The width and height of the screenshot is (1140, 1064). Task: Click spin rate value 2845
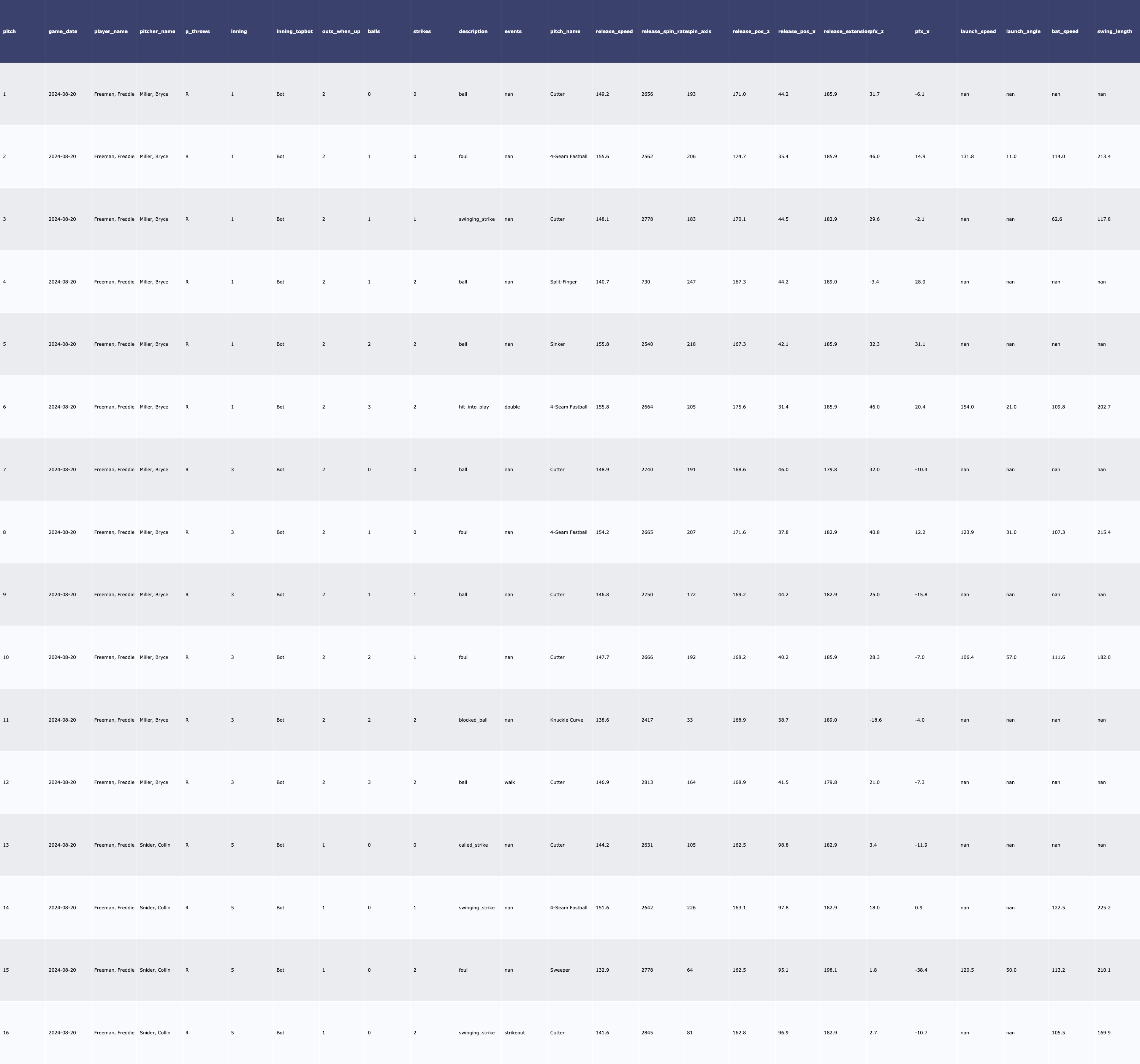pyautogui.click(x=647, y=1033)
